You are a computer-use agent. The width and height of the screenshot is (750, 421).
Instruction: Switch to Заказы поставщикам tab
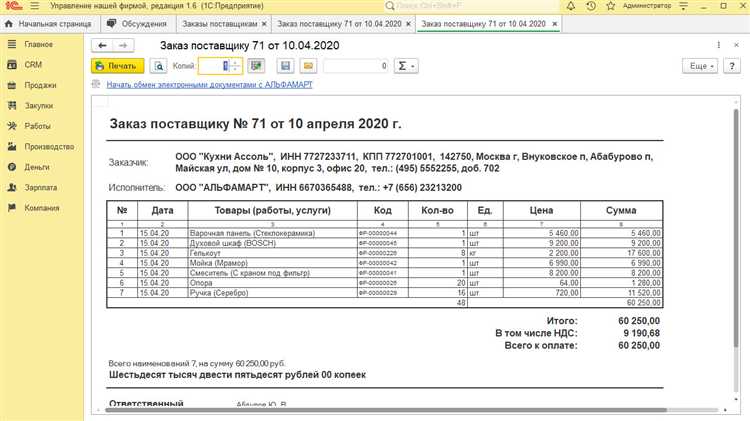pos(220,23)
